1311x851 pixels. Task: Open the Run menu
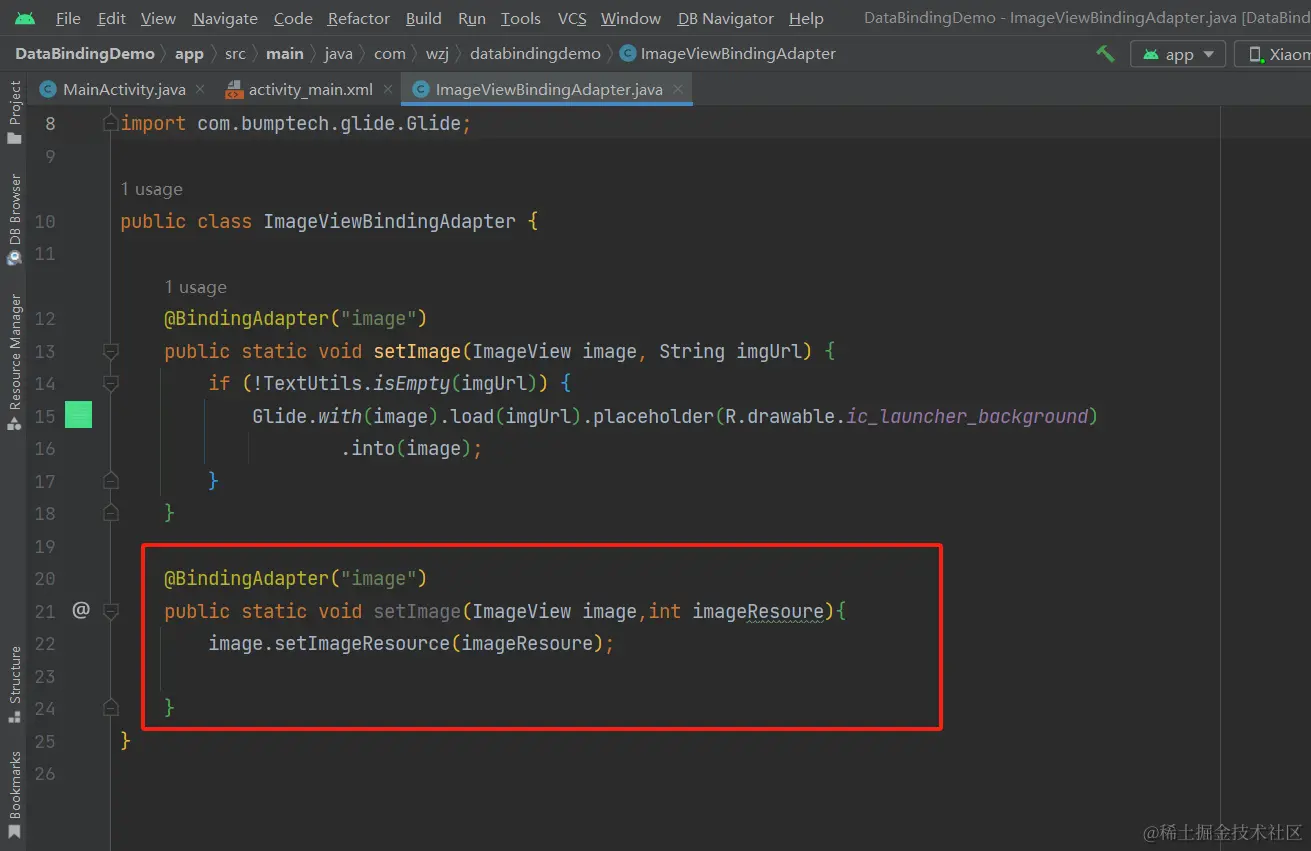pos(472,18)
